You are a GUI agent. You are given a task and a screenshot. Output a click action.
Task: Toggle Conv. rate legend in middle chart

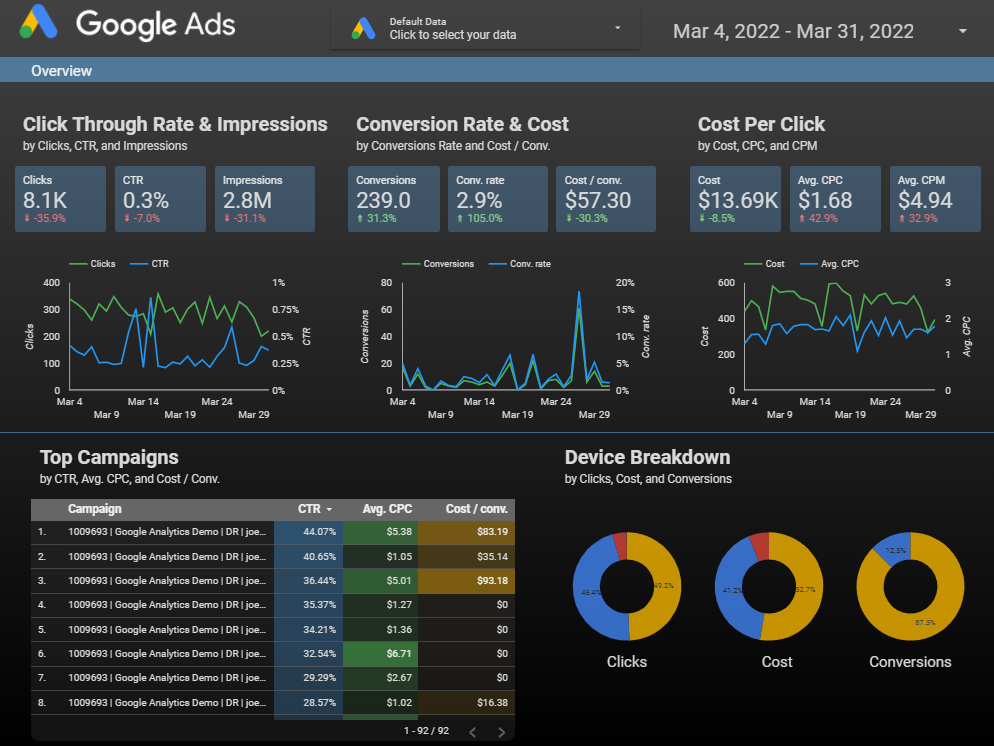pos(520,264)
